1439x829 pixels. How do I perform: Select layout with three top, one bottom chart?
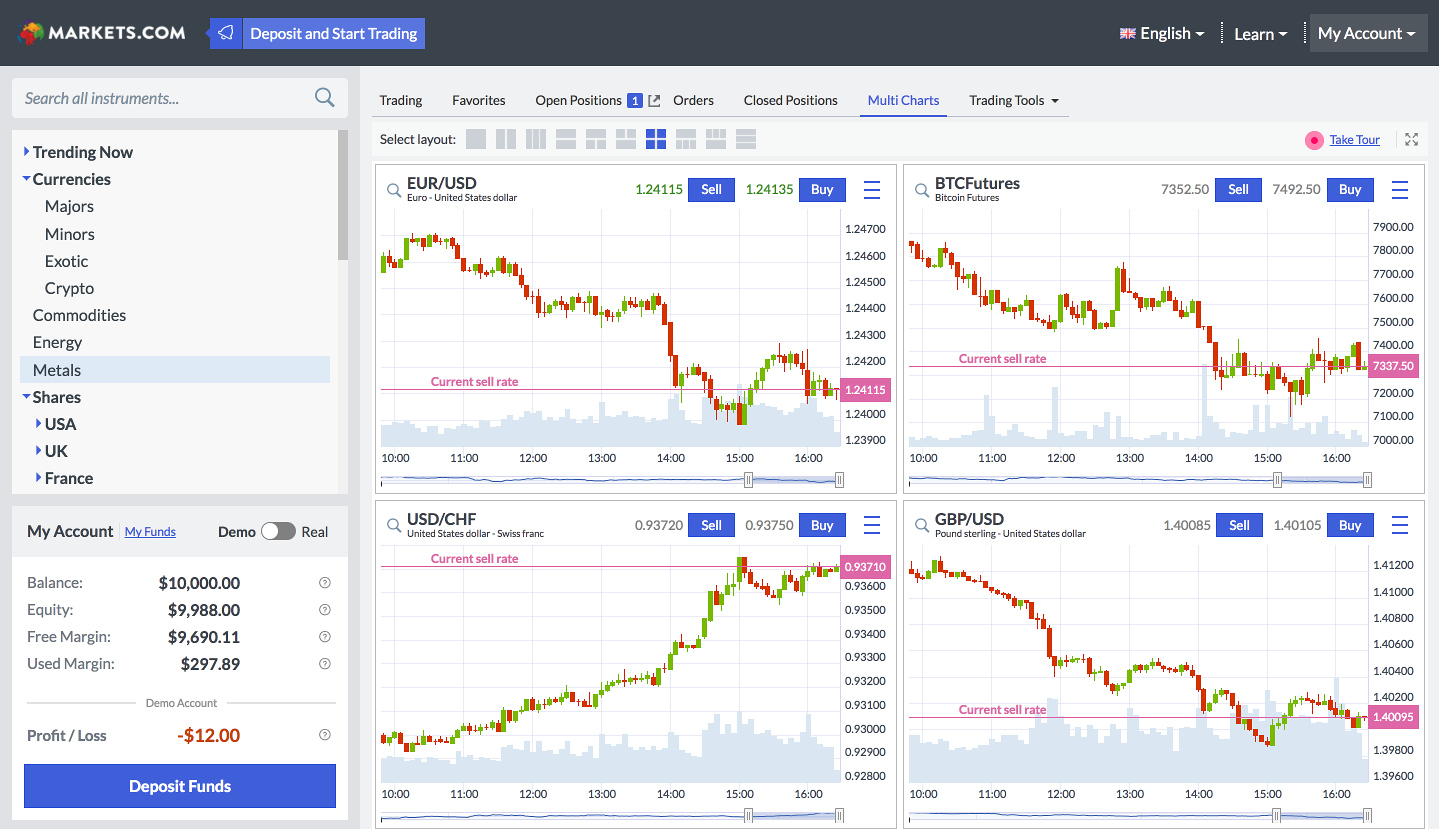[x=716, y=139]
